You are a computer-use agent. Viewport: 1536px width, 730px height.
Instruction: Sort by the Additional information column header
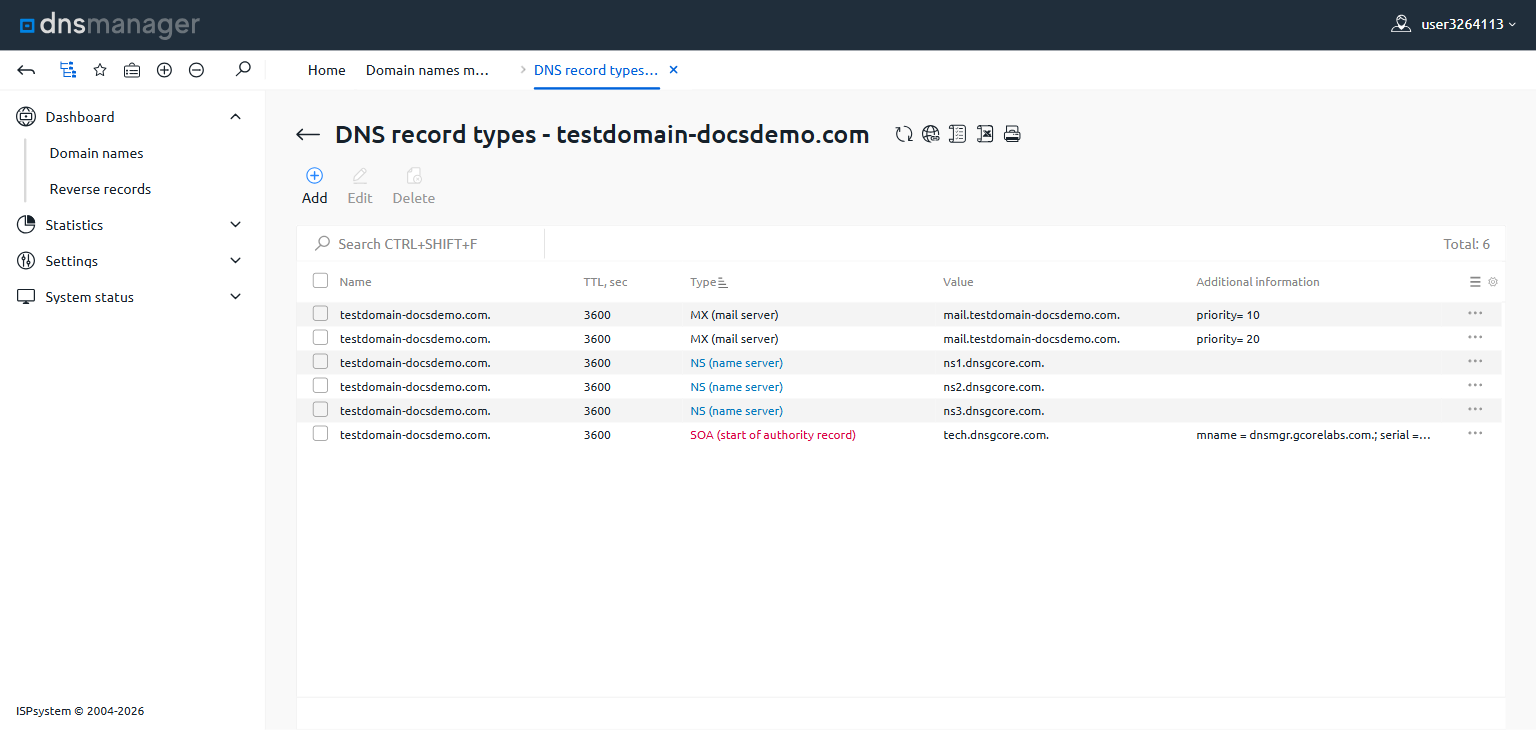(x=1258, y=282)
